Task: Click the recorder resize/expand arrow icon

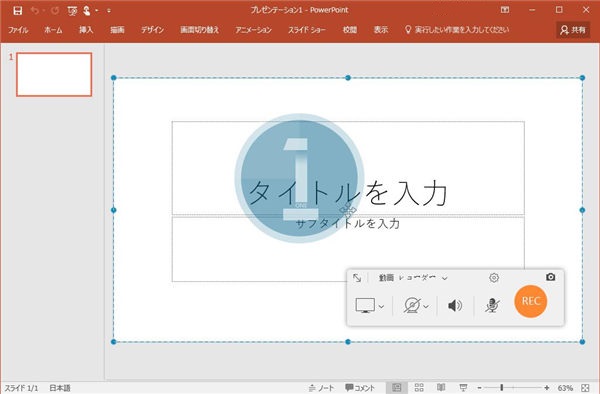Action: [357, 278]
